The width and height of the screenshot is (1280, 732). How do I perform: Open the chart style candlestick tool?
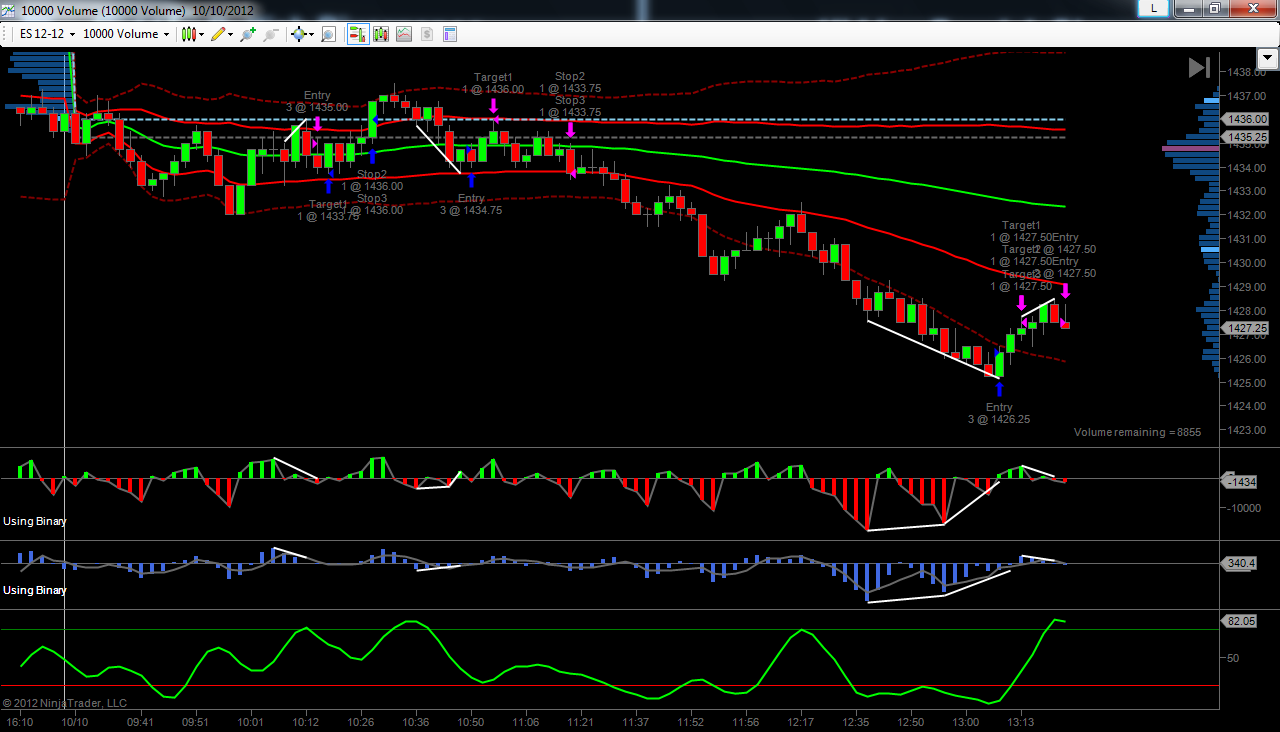tap(188, 34)
